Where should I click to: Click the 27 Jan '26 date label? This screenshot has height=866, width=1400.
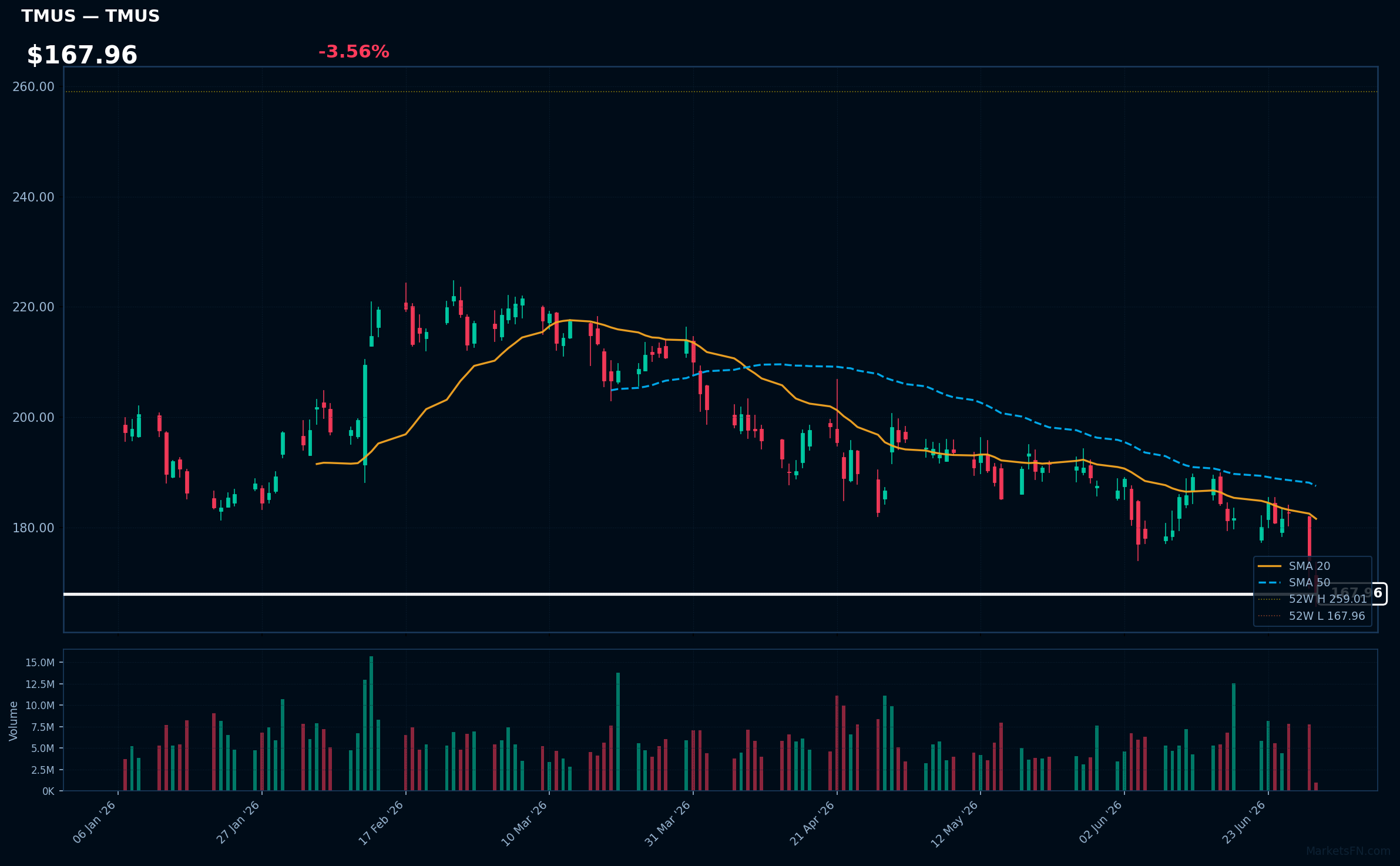238,823
